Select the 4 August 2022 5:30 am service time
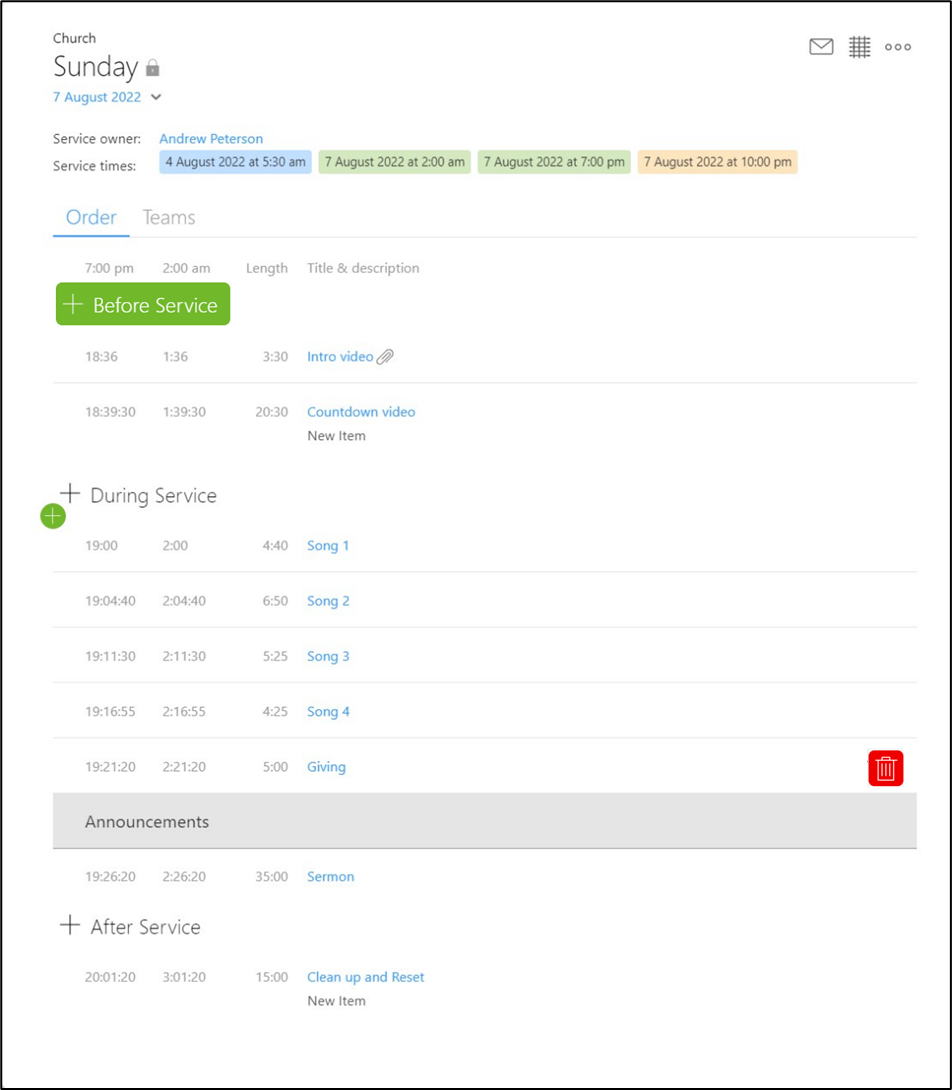This screenshot has width=952, height=1090. point(236,162)
